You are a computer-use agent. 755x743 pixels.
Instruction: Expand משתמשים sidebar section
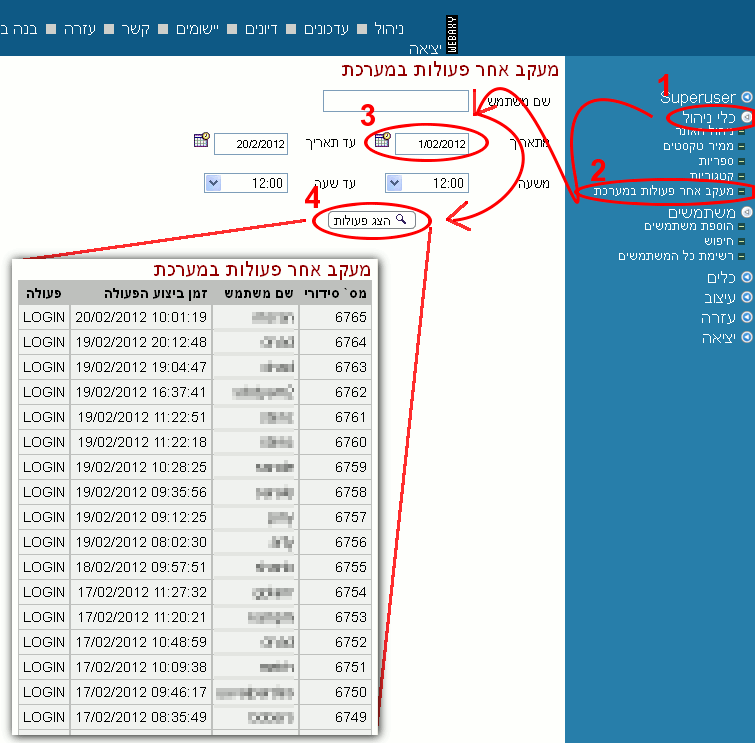[702, 212]
